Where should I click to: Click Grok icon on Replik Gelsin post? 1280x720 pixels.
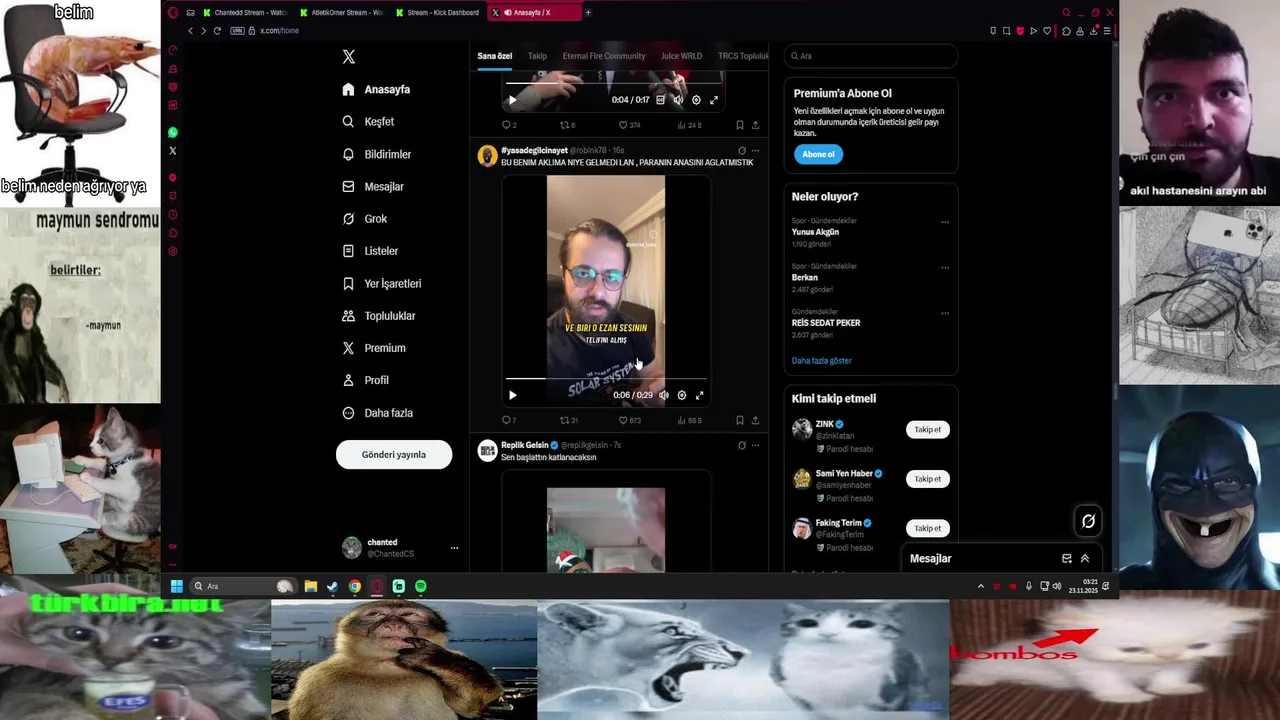pyautogui.click(x=741, y=445)
